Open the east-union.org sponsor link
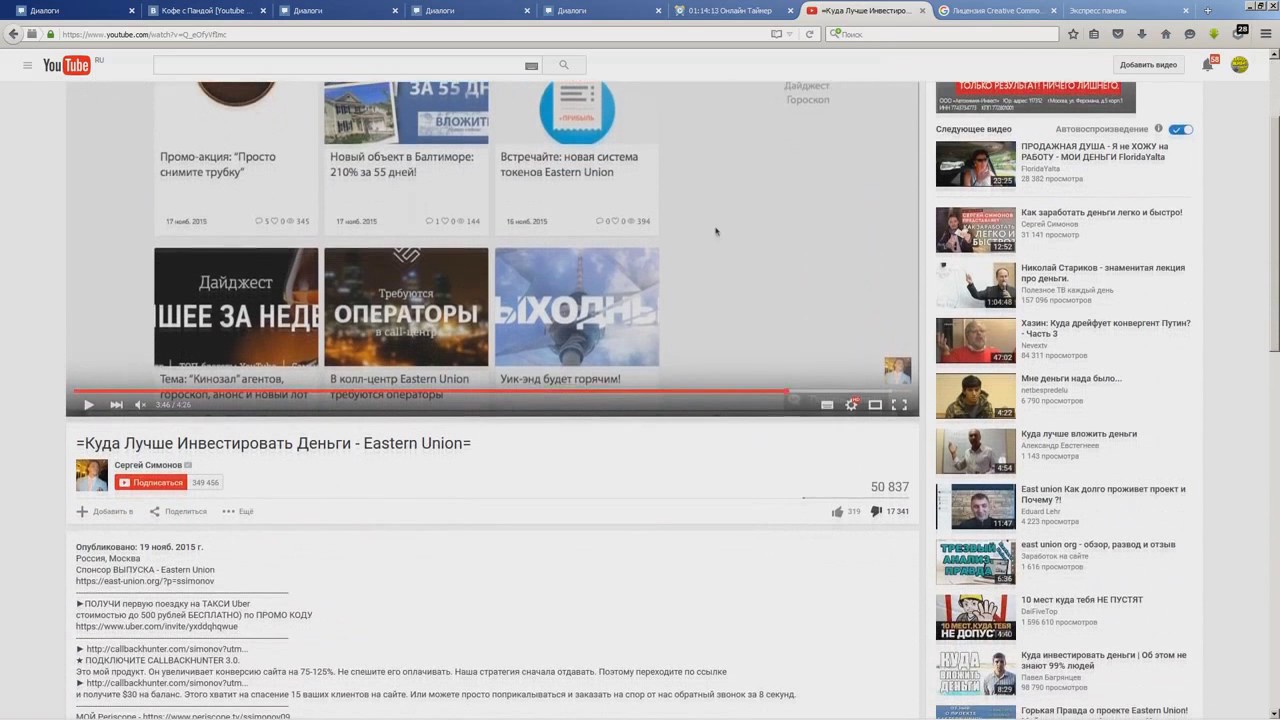This screenshot has width=1280, height=720. [x=145, y=581]
